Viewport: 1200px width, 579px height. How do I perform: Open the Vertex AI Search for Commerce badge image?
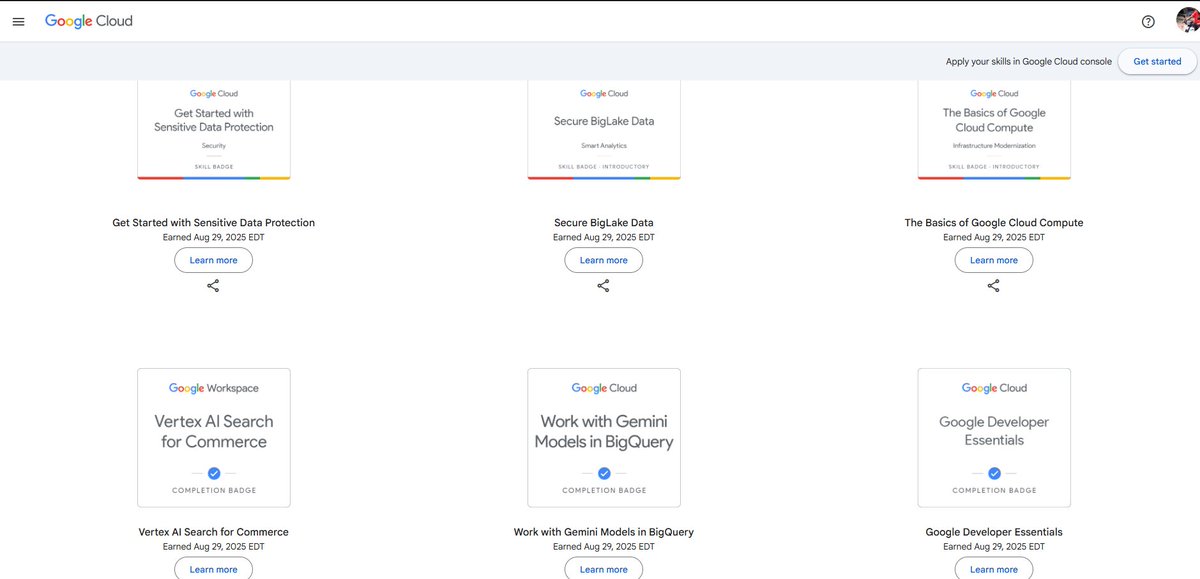(214, 438)
